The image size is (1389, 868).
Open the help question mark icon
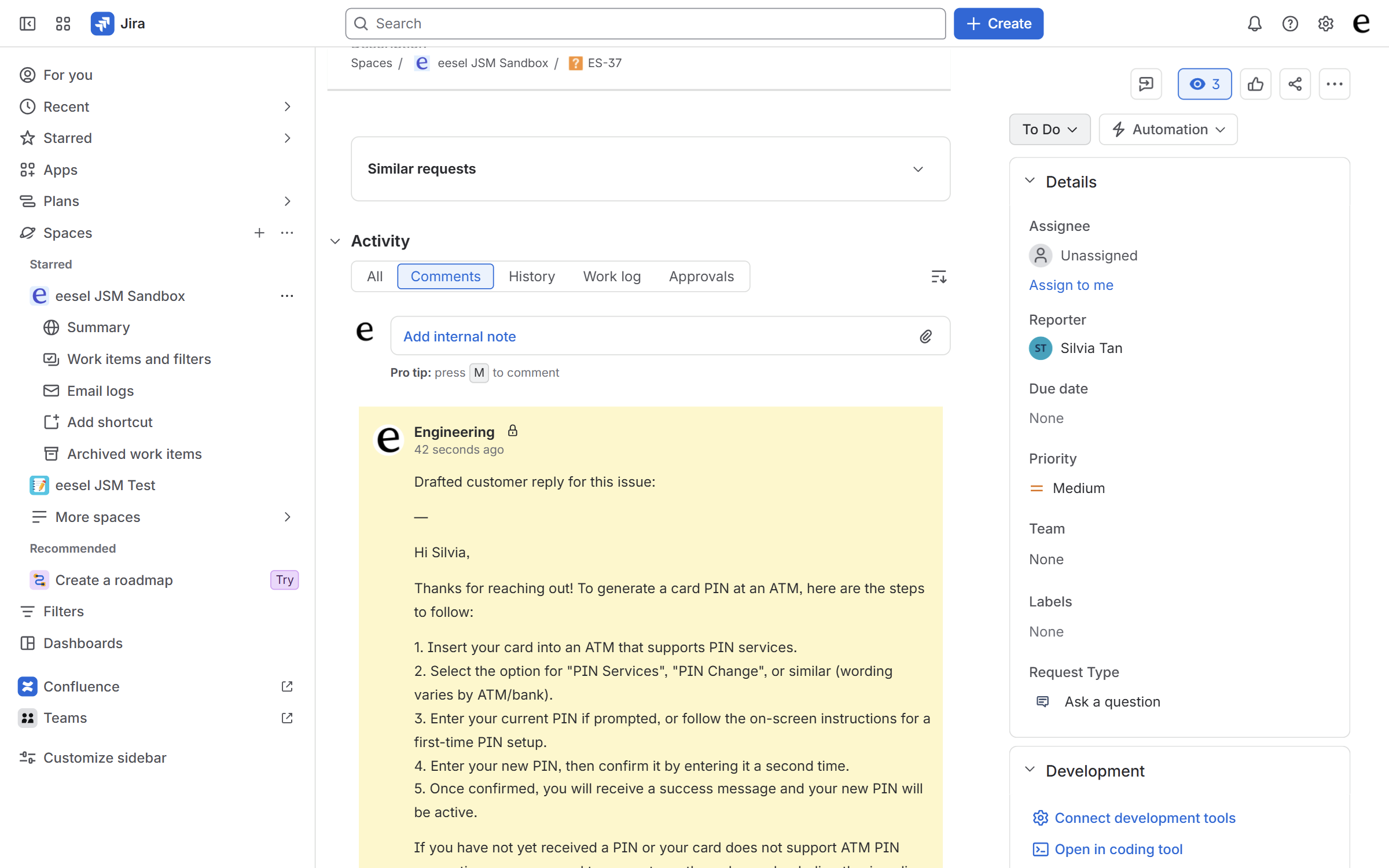(x=1290, y=24)
